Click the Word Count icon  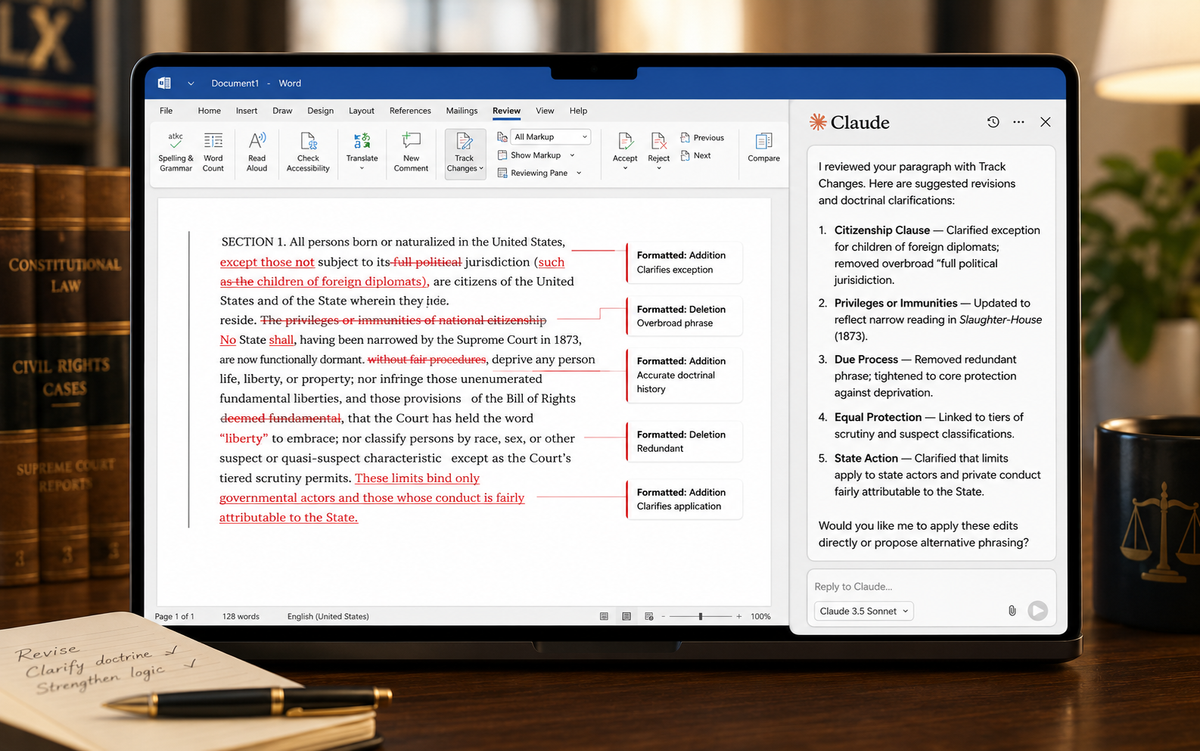click(x=213, y=142)
